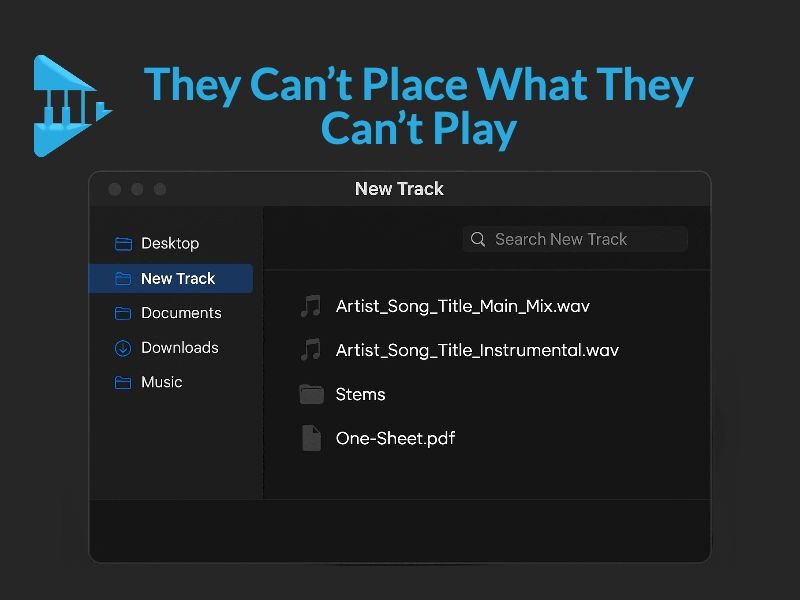Click the One-Sheet.pdf document icon
Image resolution: width=800 pixels, height=600 pixels.
click(x=311, y=438)
